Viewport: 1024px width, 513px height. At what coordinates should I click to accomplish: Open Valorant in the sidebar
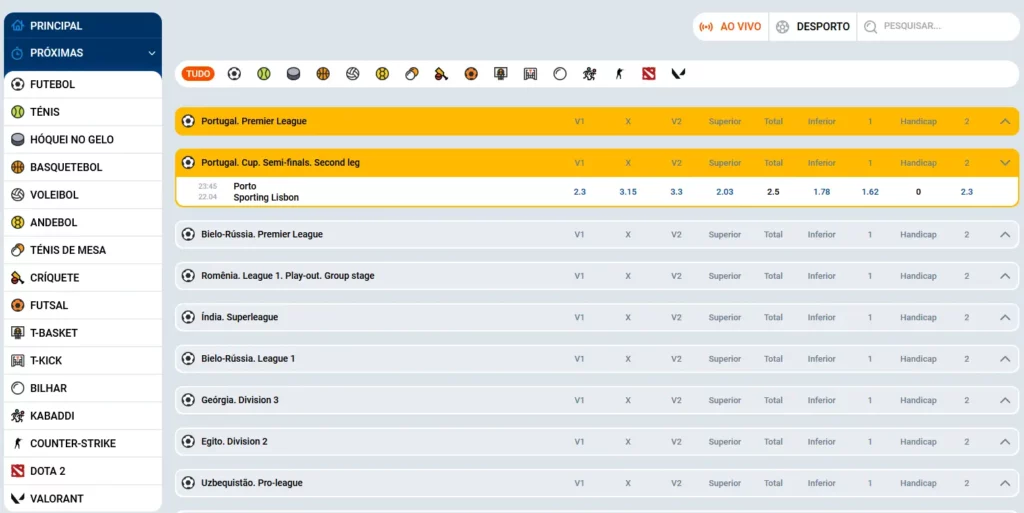83,499
